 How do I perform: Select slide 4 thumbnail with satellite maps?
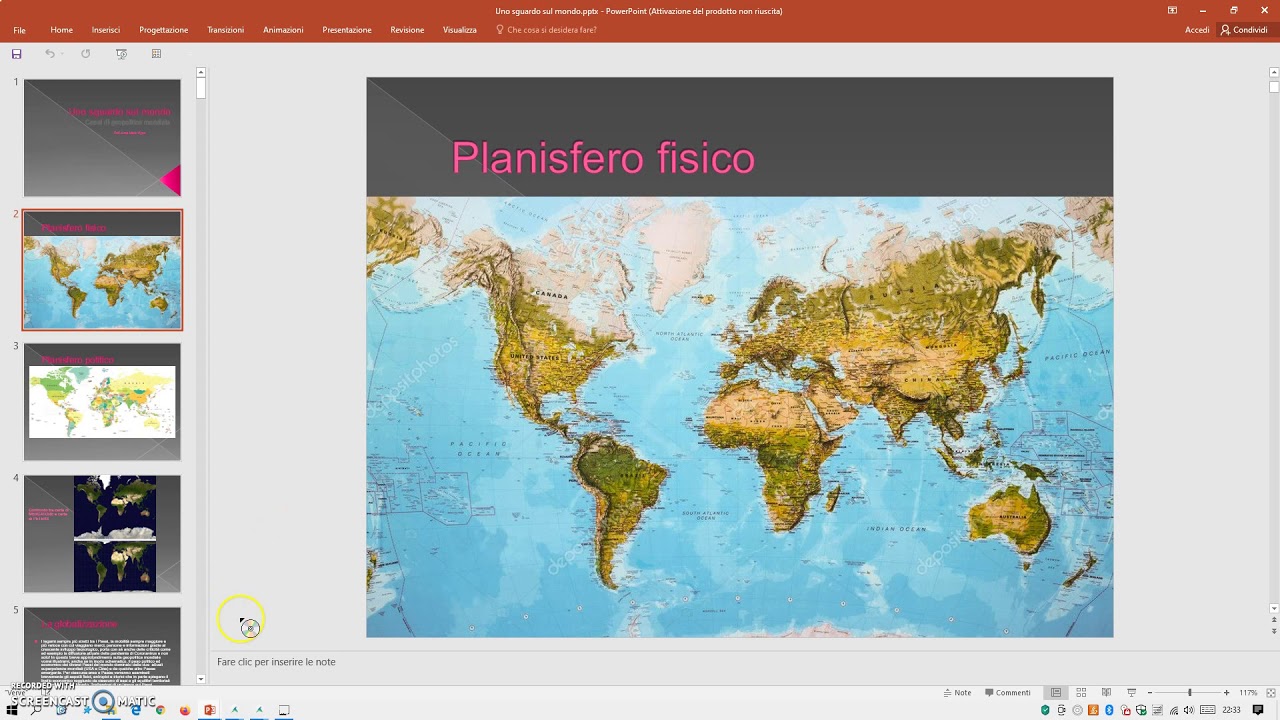pyautogui.click(x=102, y=534)
